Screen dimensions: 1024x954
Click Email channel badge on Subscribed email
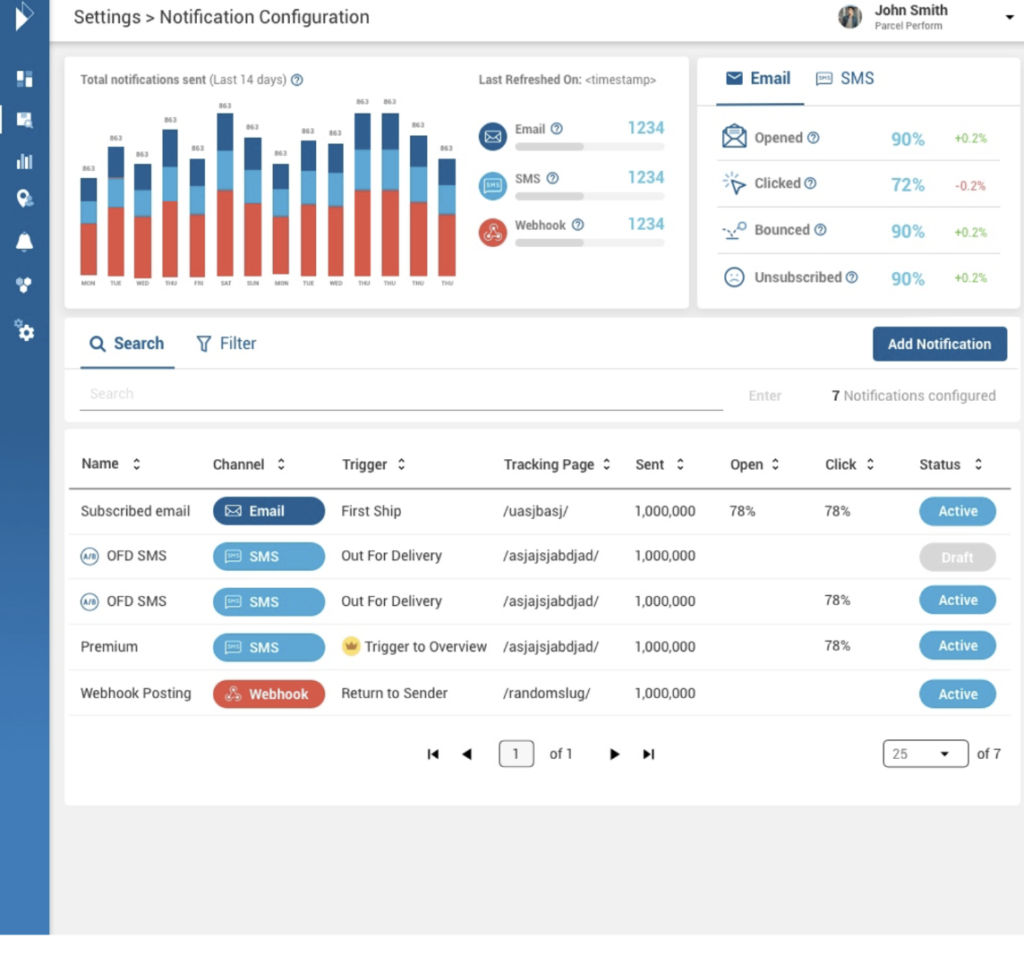click(x=268, y=511)
